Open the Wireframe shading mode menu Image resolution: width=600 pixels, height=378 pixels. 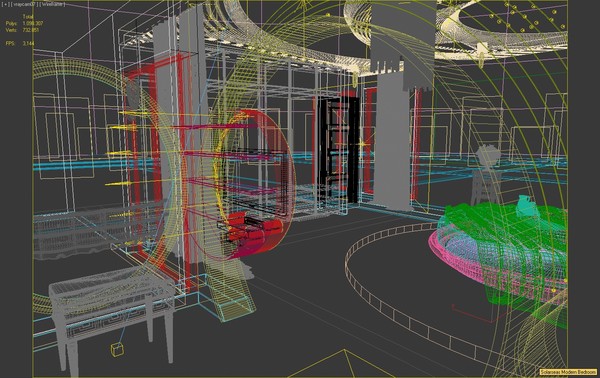51,5
